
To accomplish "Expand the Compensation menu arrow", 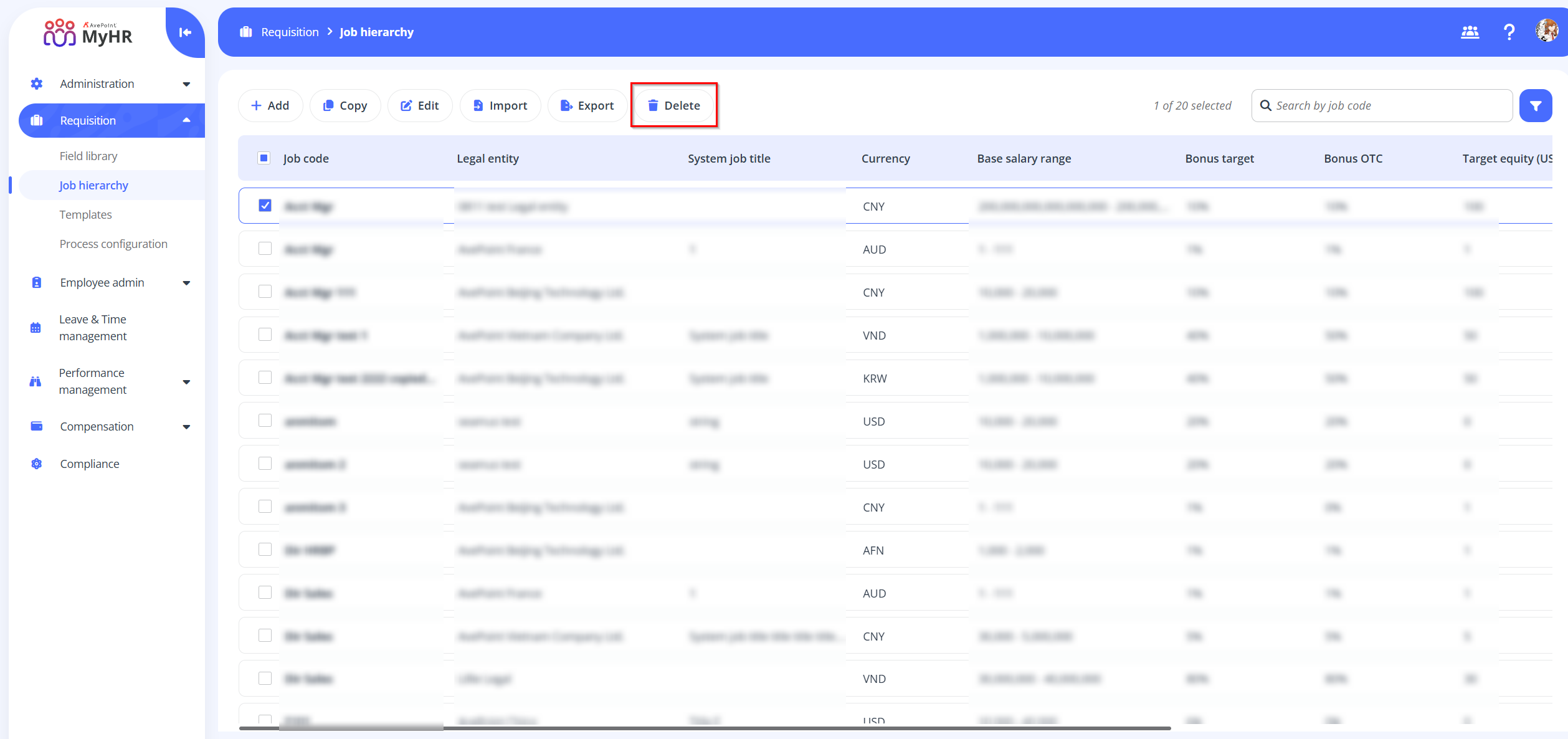I will [x=186, y=427].
